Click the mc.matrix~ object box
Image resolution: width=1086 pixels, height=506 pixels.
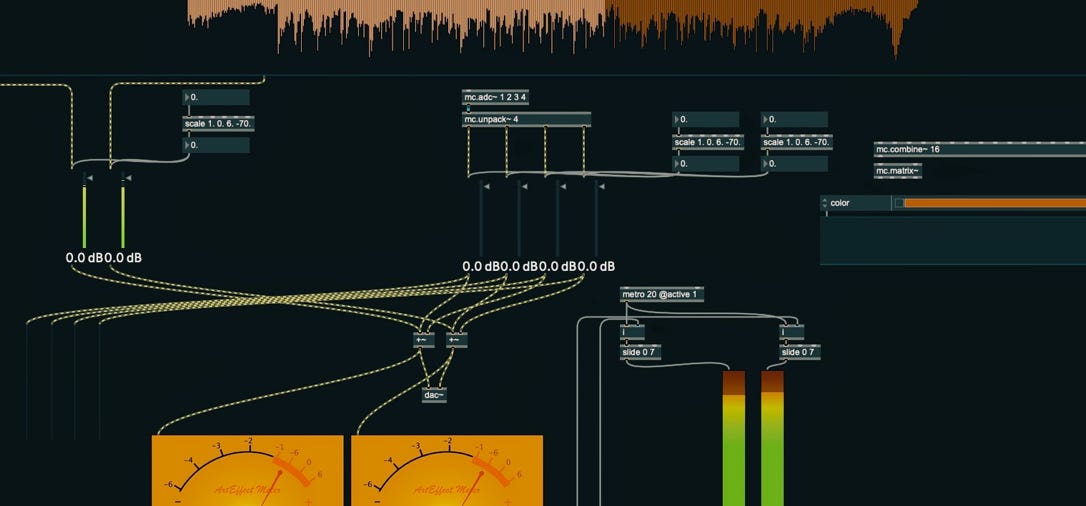(897, 172)
